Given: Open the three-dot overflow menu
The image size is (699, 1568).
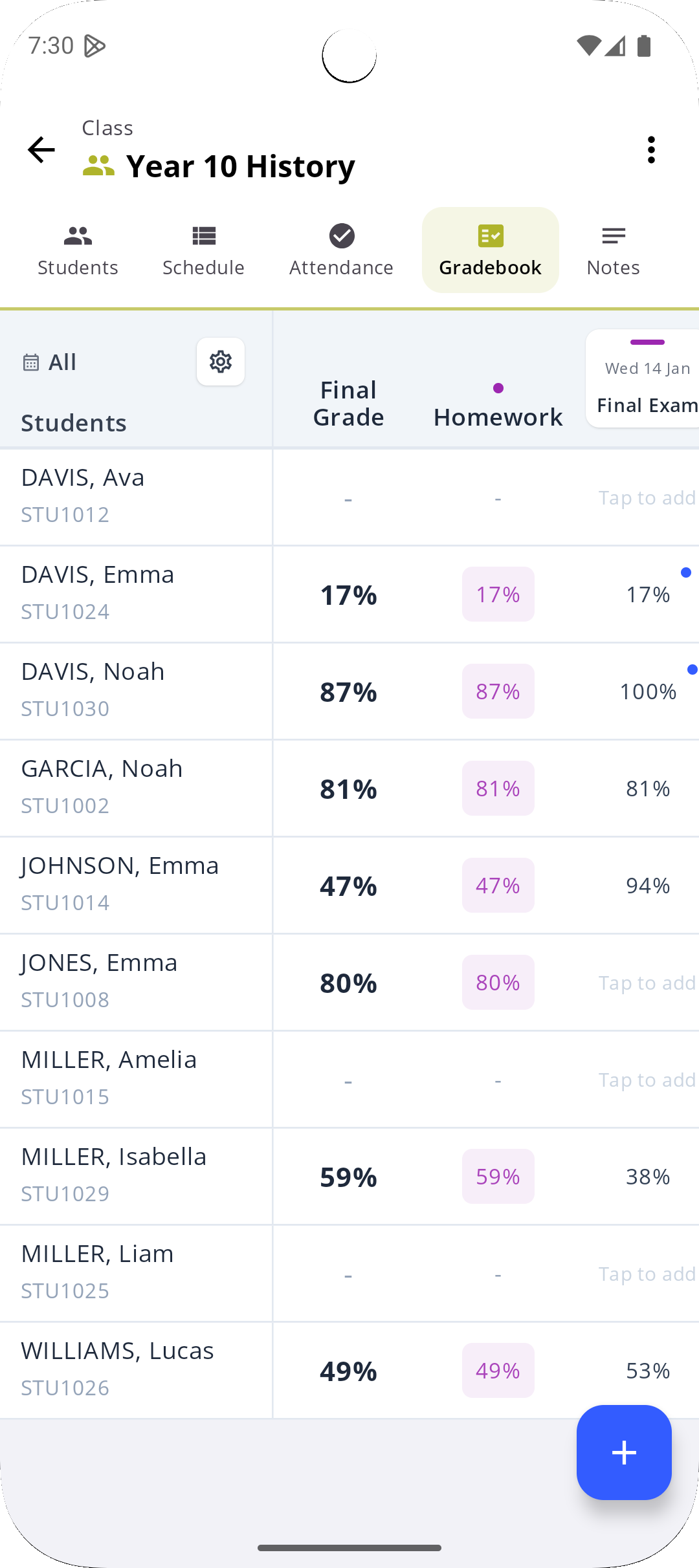Looking at the screenshot, I should (651, 150).
